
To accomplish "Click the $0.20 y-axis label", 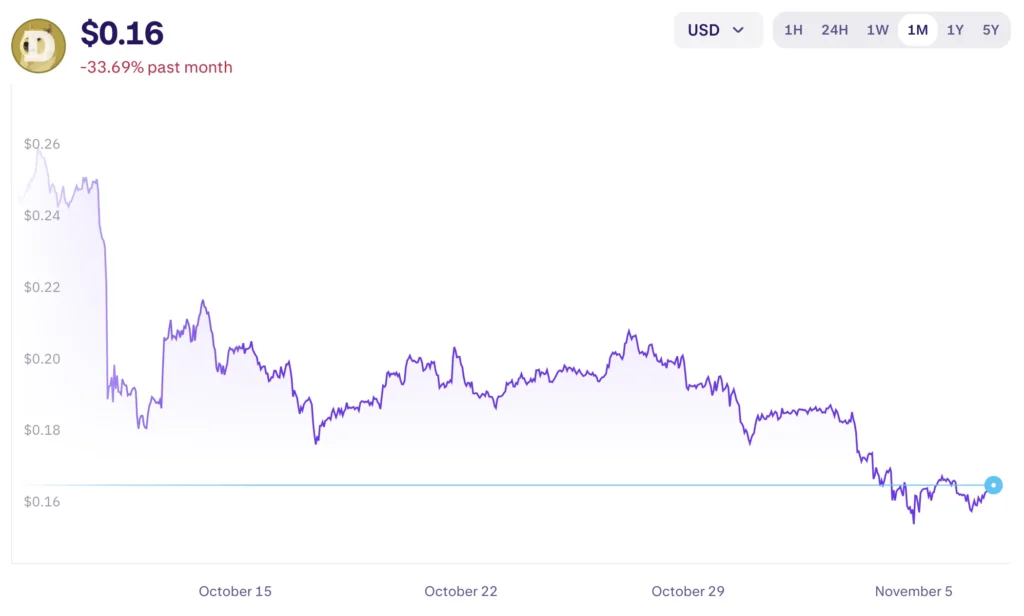I will click(42, 358).
